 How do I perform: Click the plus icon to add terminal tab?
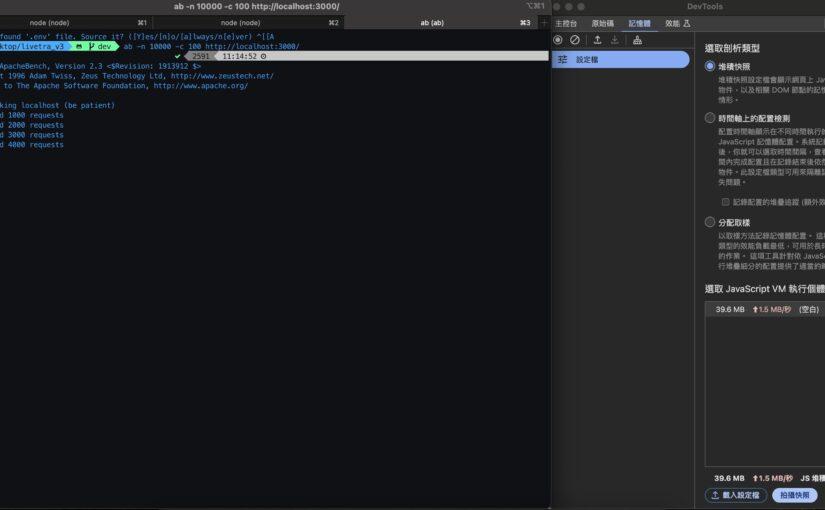541,22
